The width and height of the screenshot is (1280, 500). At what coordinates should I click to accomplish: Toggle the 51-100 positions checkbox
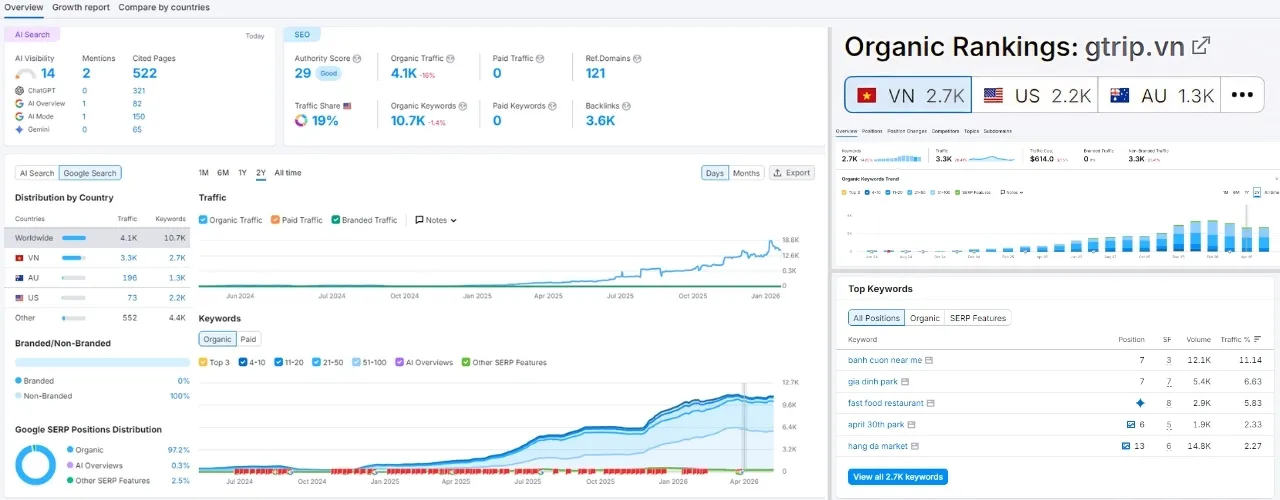coord(355,362)
